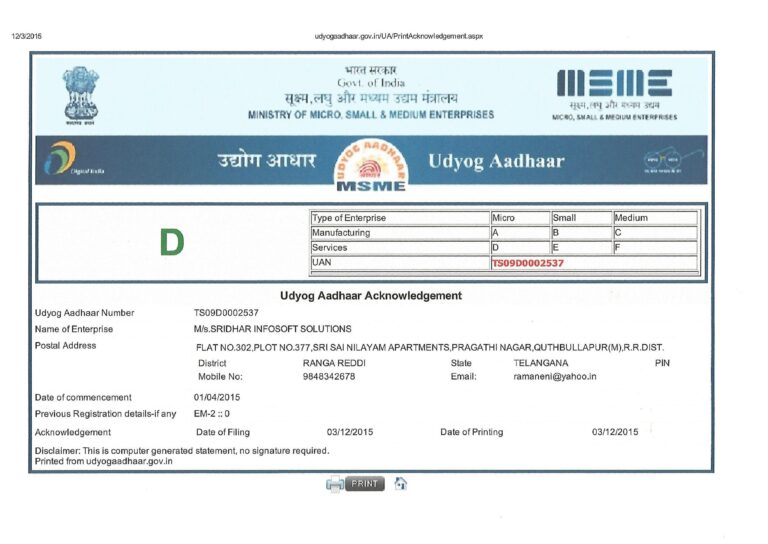The height and width of the screenshot is (544, 768).
Task: Click the Digital India logo
Action: (x=77, y=160)
